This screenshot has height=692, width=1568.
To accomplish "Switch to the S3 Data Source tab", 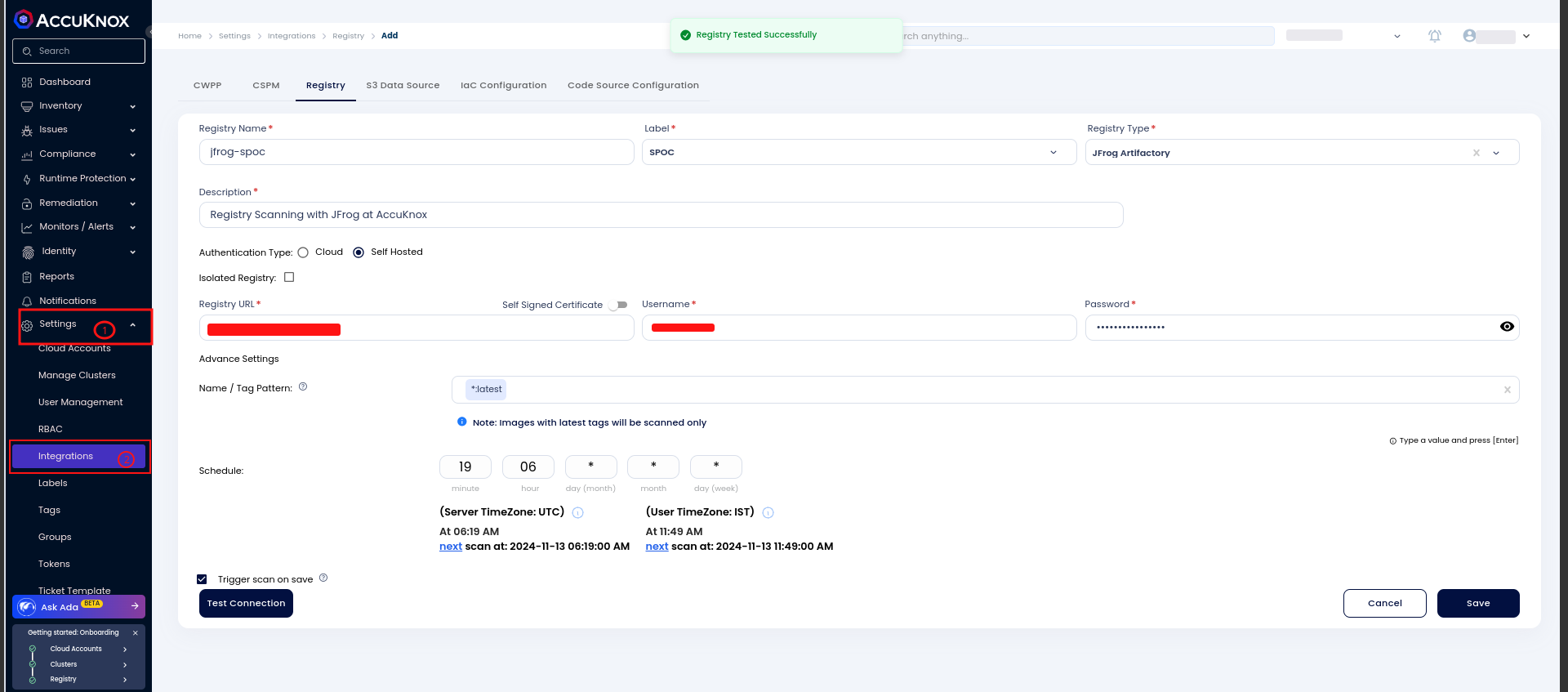I will [x=403, y=85].
